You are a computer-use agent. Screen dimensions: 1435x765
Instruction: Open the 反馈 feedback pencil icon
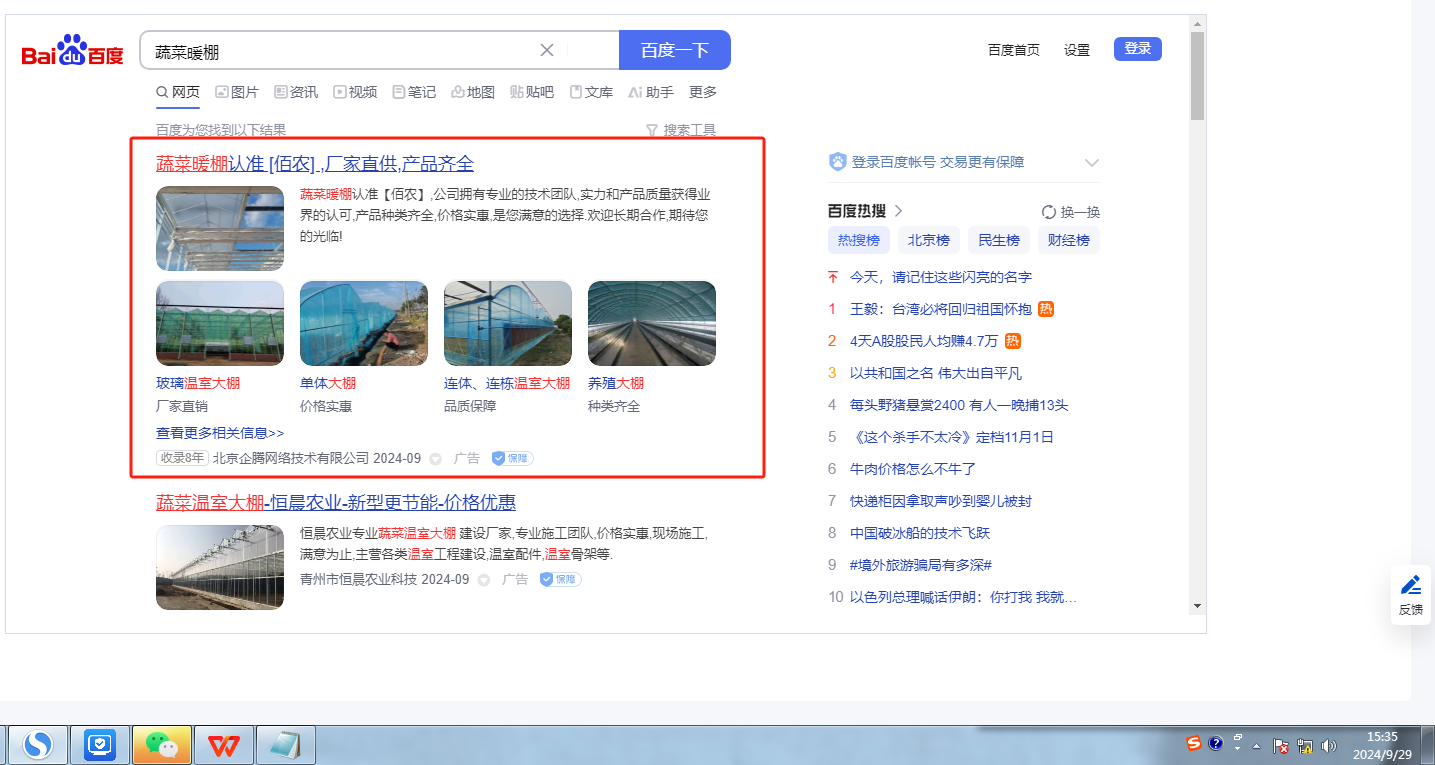pyautogui.click(x=1411, y=585)
